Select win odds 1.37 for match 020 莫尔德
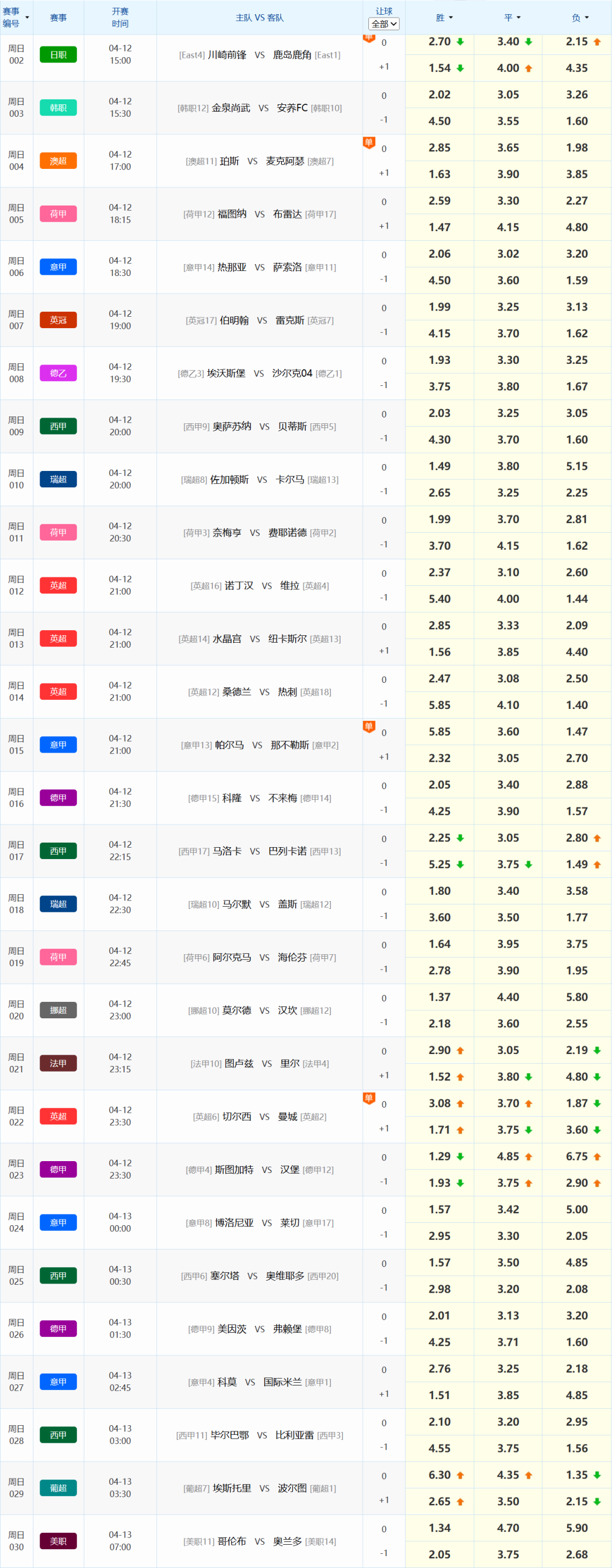612x1568 pixels. click(440, 996)
